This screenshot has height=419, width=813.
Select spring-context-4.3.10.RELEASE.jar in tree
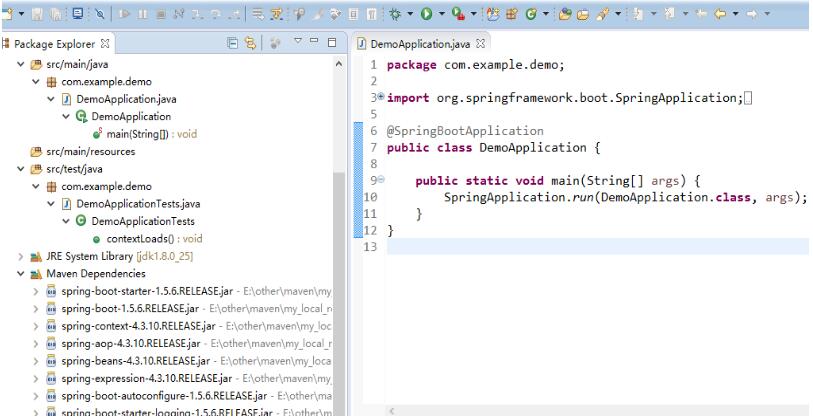pos(138,326)
